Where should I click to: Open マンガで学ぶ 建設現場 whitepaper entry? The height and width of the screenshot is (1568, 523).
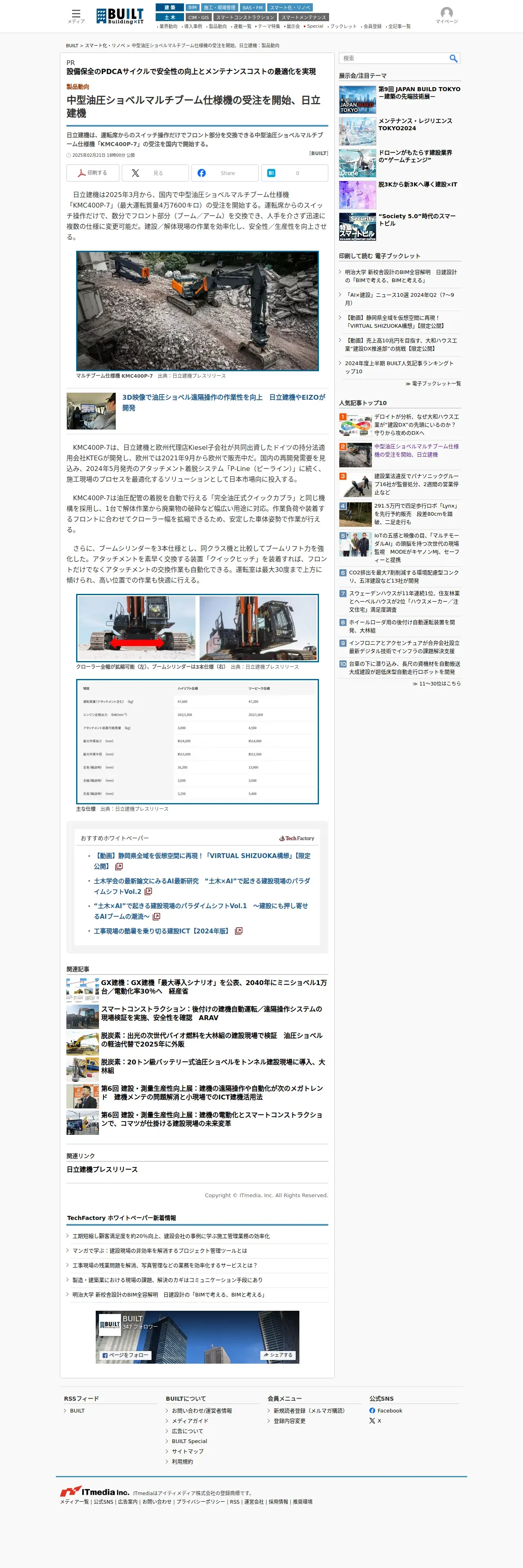click(x=160, y=1251)
